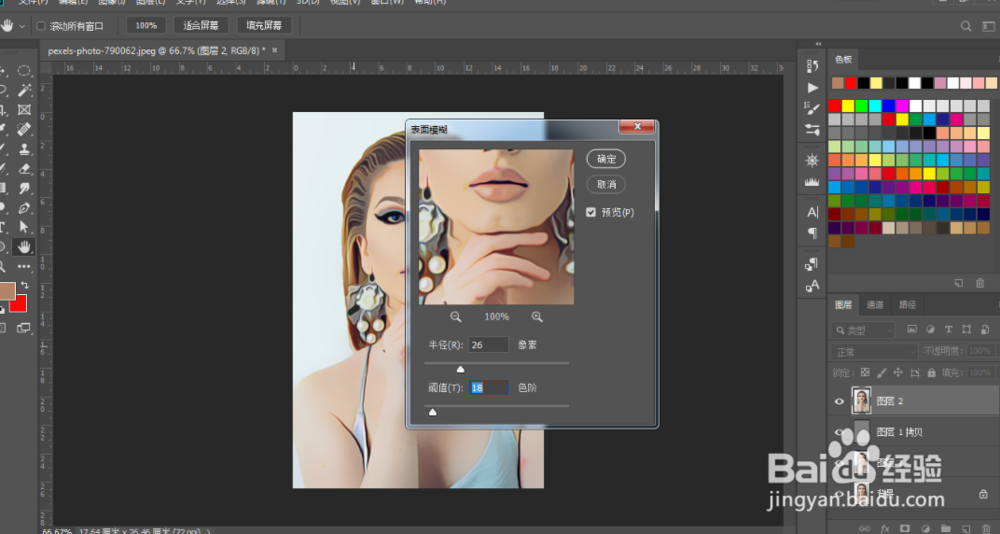Open the History panel icon
Viewport: 1000px width, 534px height.
pos(812,66)
